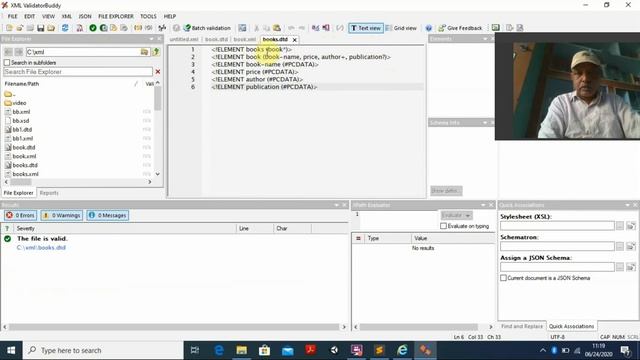Toggle the 0 Warnings filter

click(61, 215)
